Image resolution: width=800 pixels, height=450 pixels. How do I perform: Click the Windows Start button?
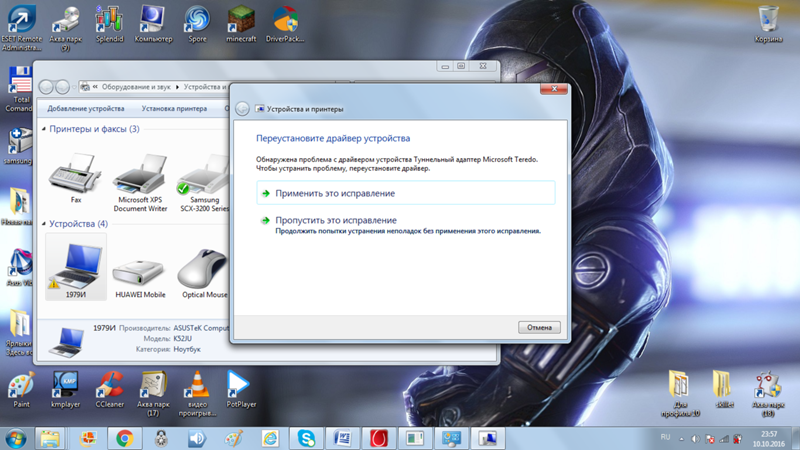pos(16,438)
